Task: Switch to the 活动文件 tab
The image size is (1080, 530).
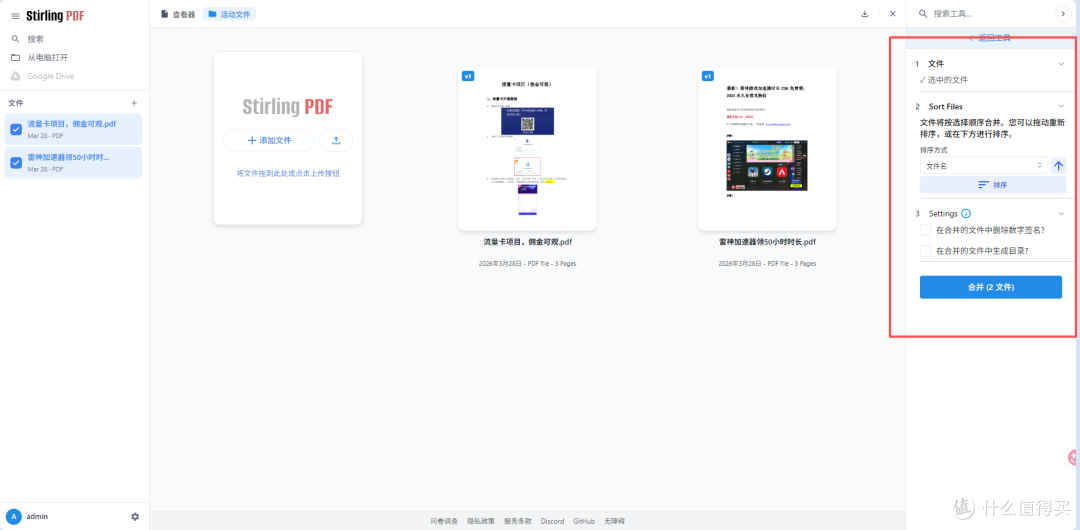Action: 229,14
